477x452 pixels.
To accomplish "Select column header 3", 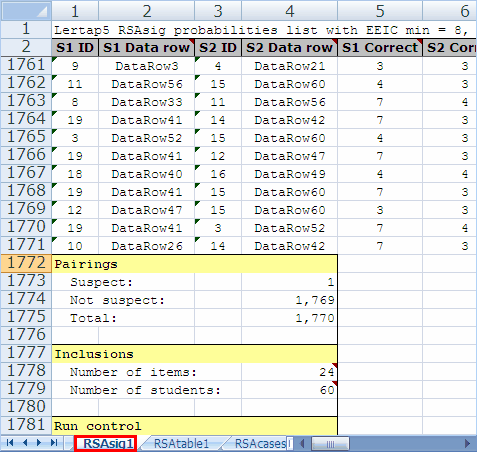I will point(218,11).
